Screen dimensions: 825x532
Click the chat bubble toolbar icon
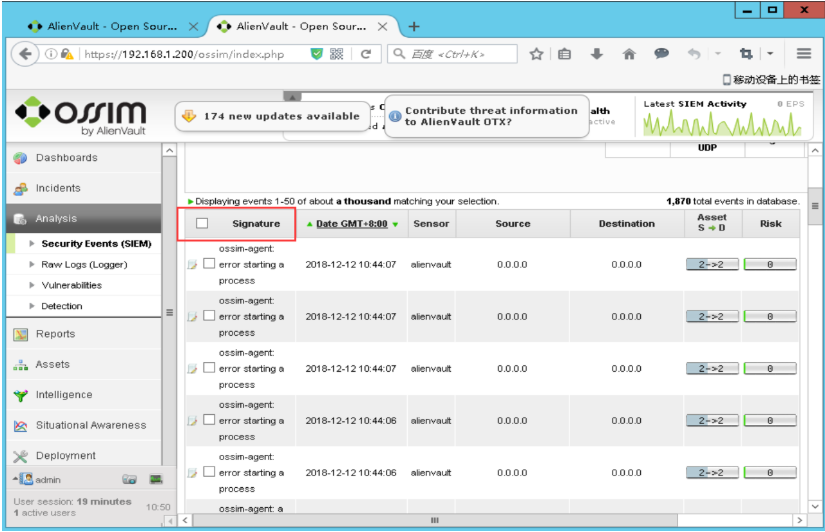click(x=661, y=53)
